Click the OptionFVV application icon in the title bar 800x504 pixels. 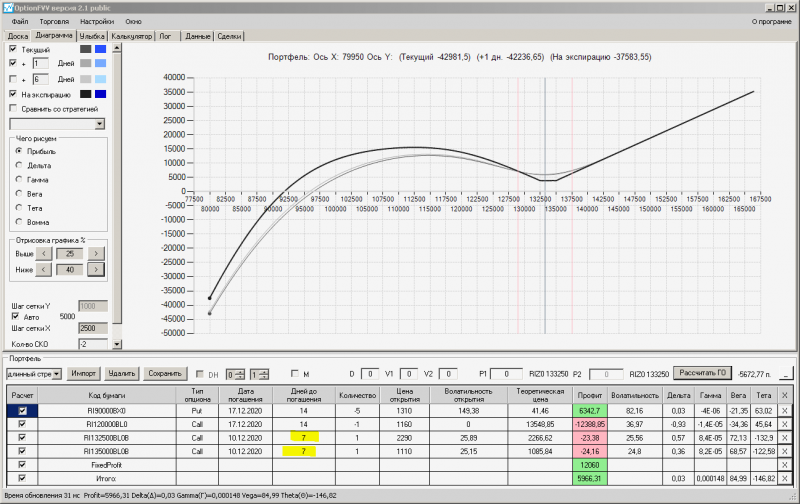[x=8, y=8]
